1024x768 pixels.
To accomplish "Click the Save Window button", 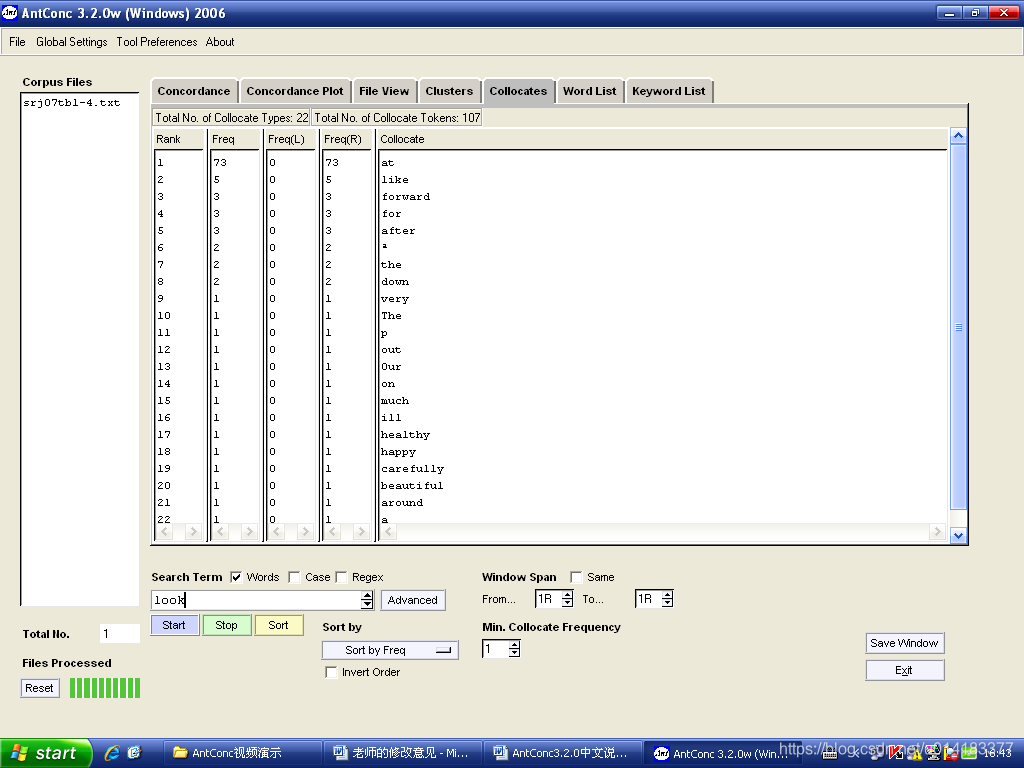I will coord(904,643).
